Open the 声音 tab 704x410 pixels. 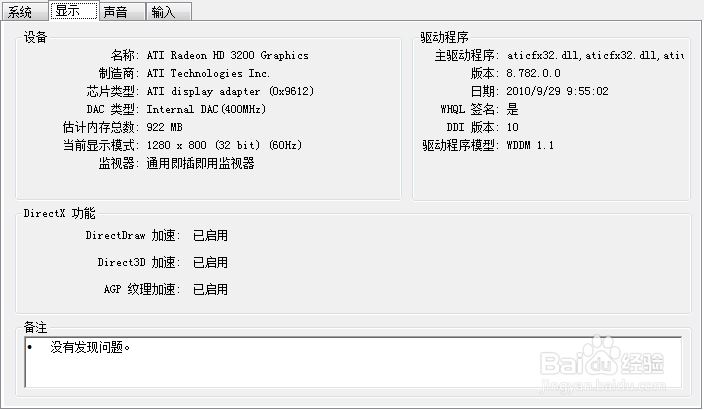point(122,12)
